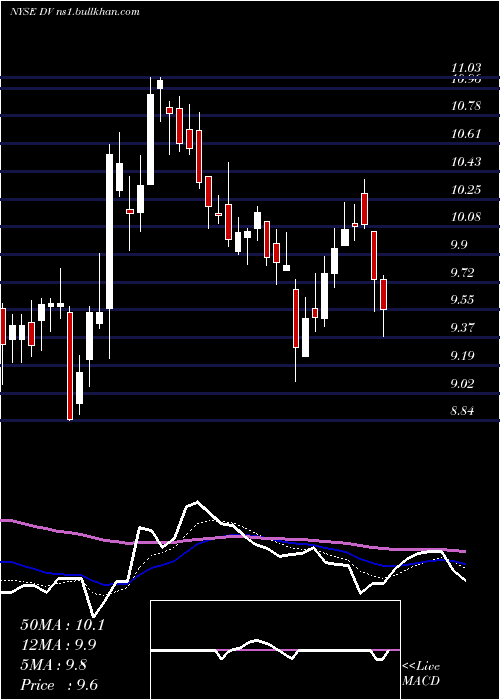Select the 10.43 price axis label
Screen dimensions: 500x700
tap(466, 162)
